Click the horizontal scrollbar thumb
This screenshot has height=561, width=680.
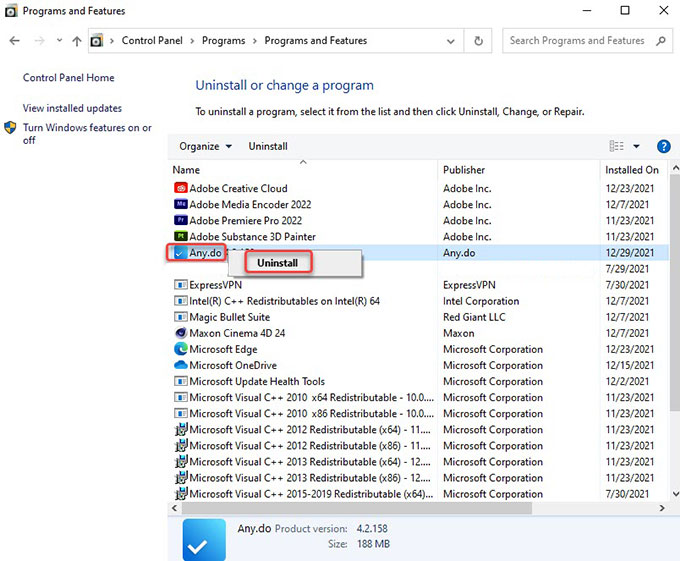click(x=356, y=508)
